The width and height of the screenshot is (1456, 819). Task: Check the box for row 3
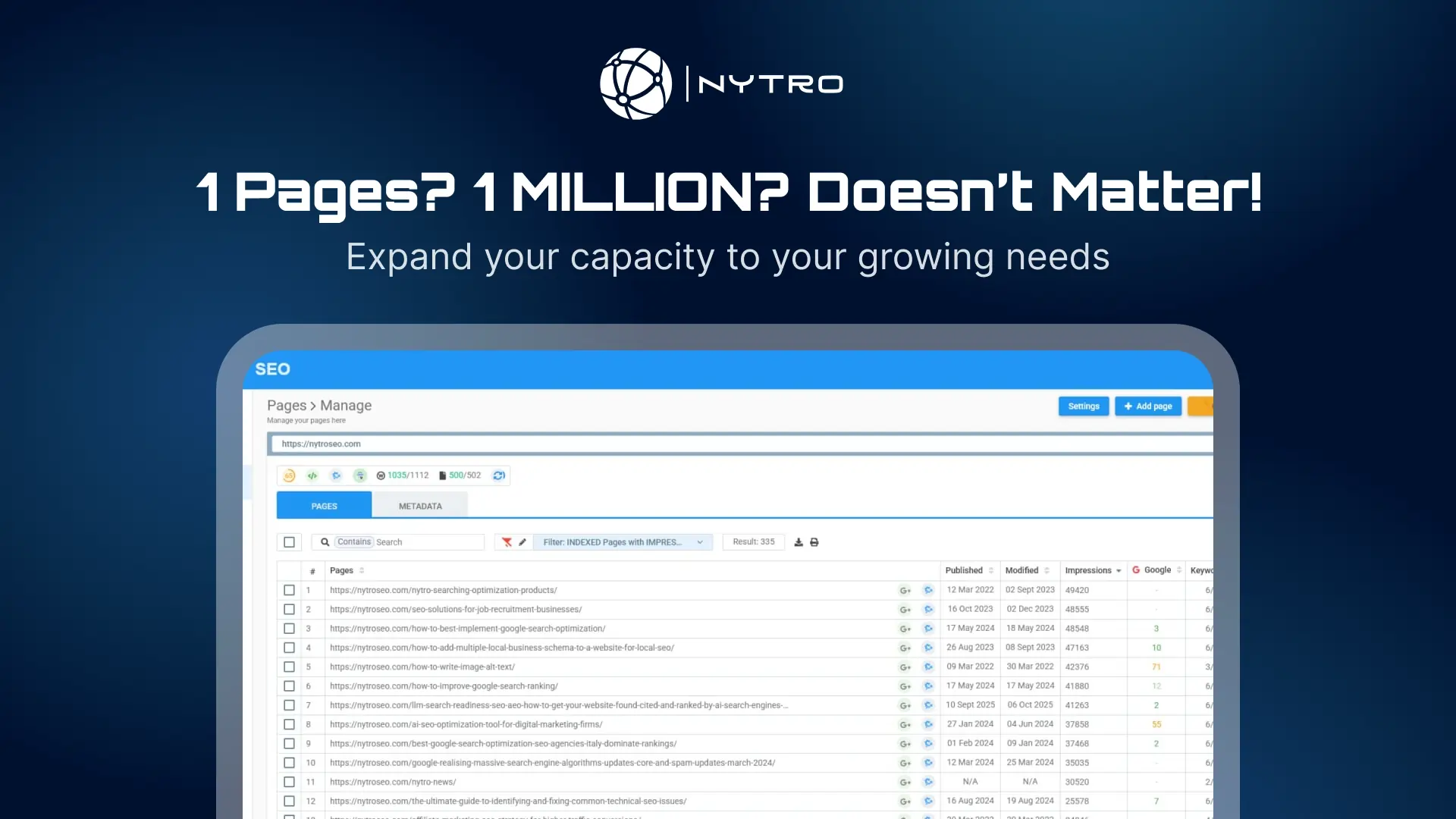pos(289,629)
